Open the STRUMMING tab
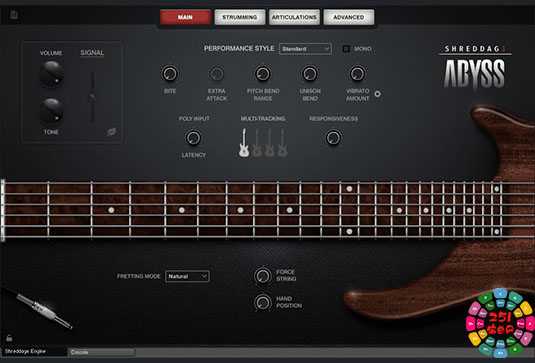 tap(240, 17)
